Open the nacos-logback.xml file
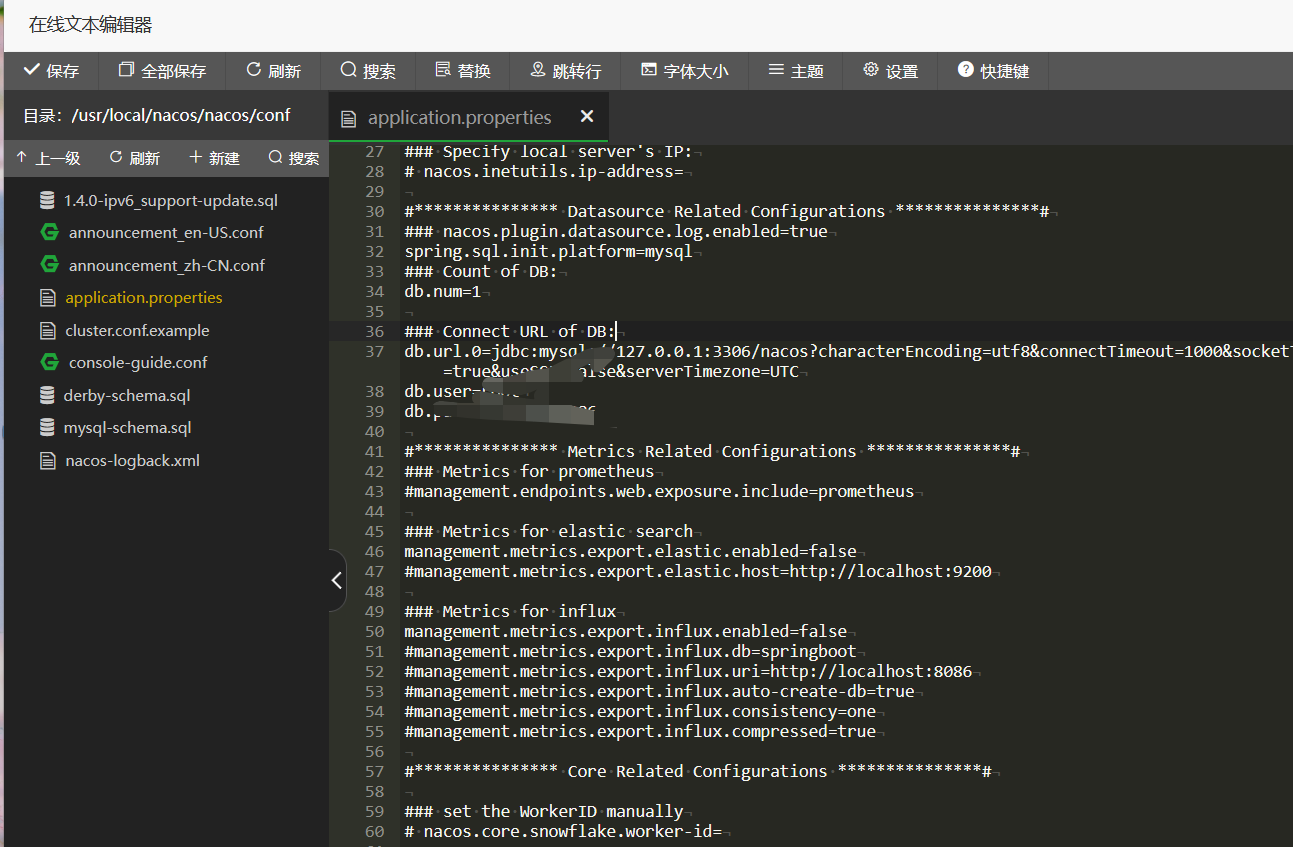 tap(132, 461)
